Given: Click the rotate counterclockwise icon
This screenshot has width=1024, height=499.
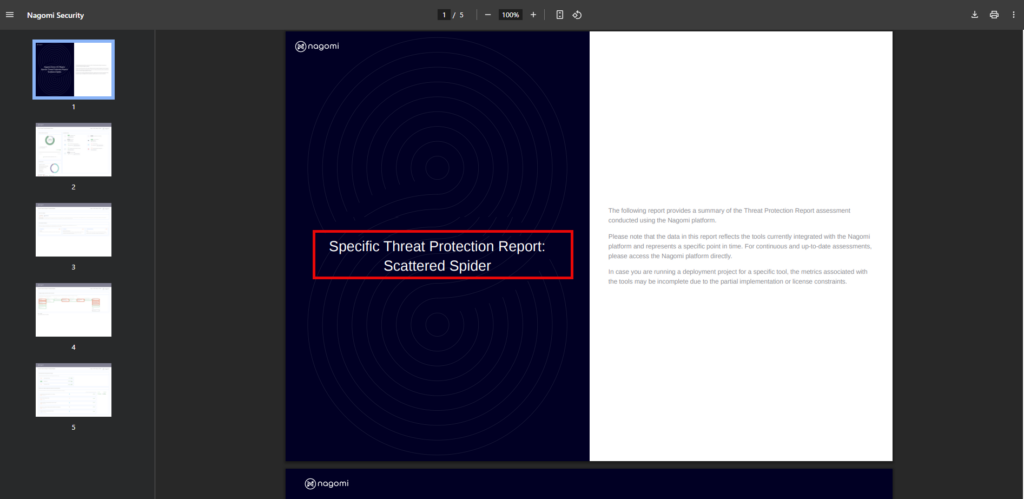Looking at the screenshot, I should (x=577, y=15).
